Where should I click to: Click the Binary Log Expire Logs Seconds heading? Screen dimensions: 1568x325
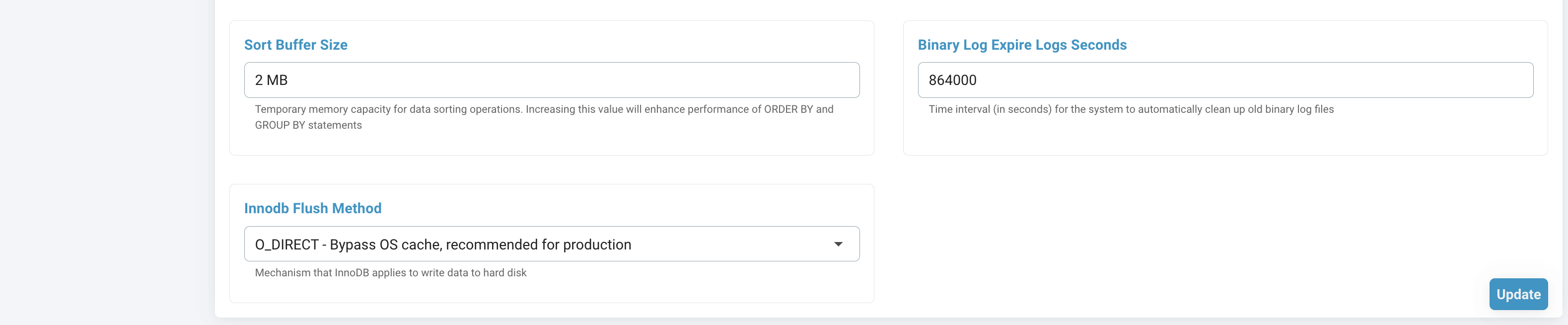[x=1022, y=45]
